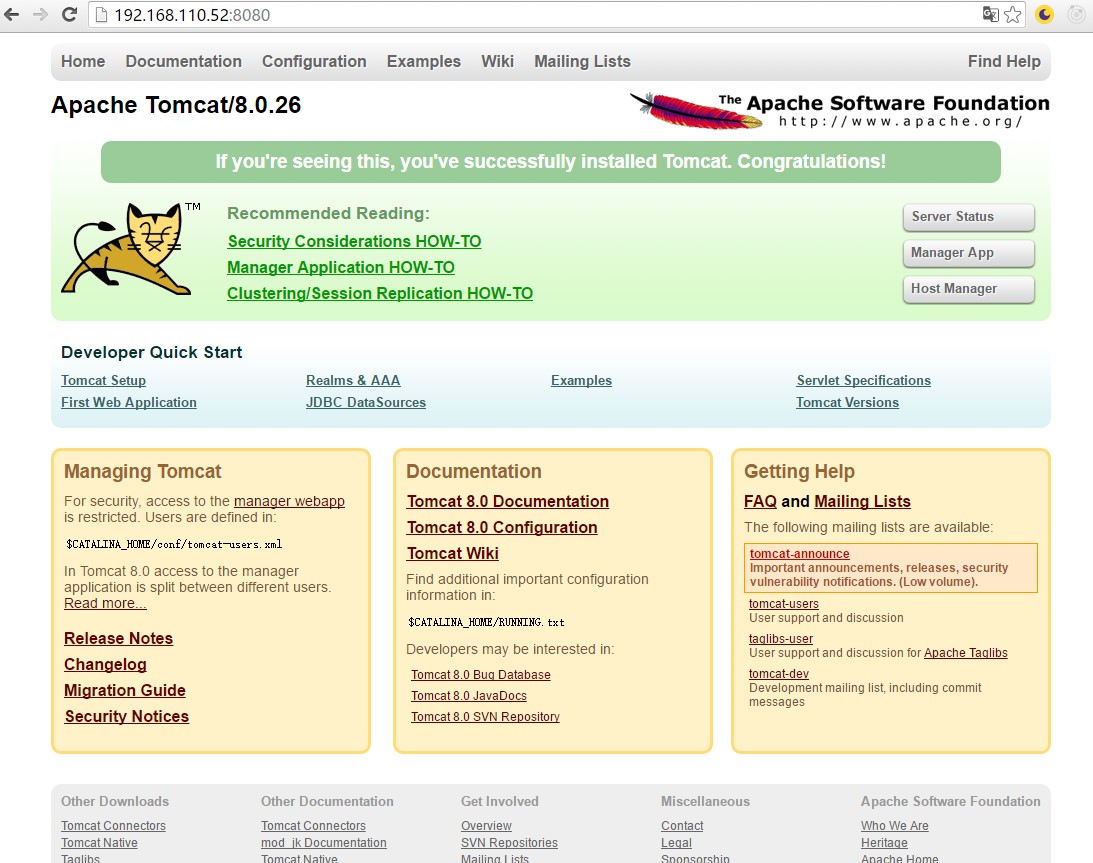Open the Who We Are link
The image size is (1093, 863).
894,826
